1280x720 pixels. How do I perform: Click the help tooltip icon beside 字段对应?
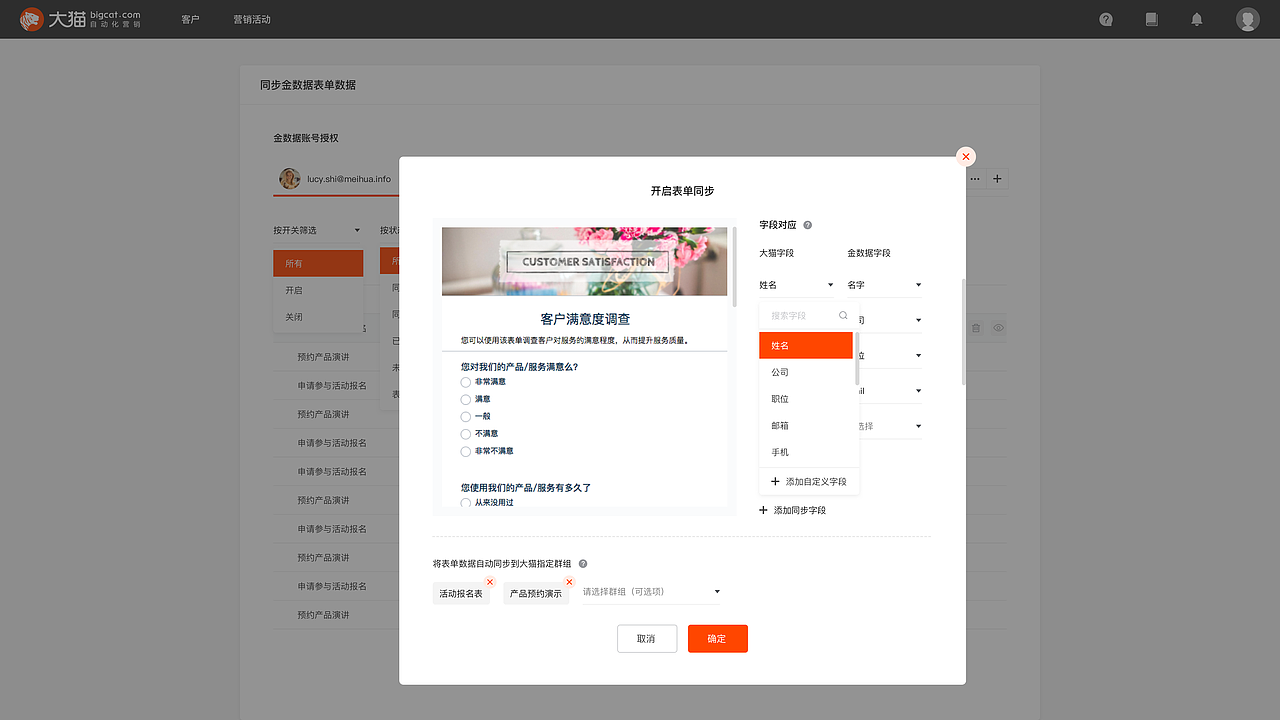click(807, 225)
